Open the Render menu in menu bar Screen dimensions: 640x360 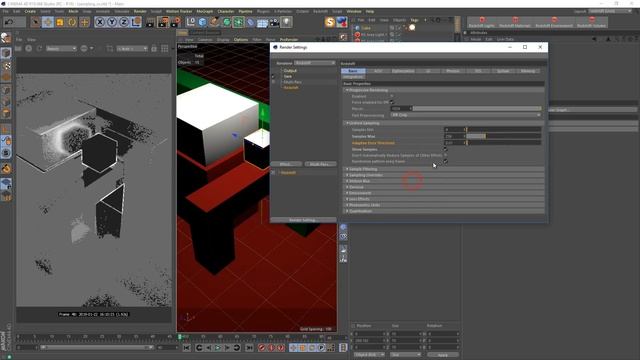point(140,11)
